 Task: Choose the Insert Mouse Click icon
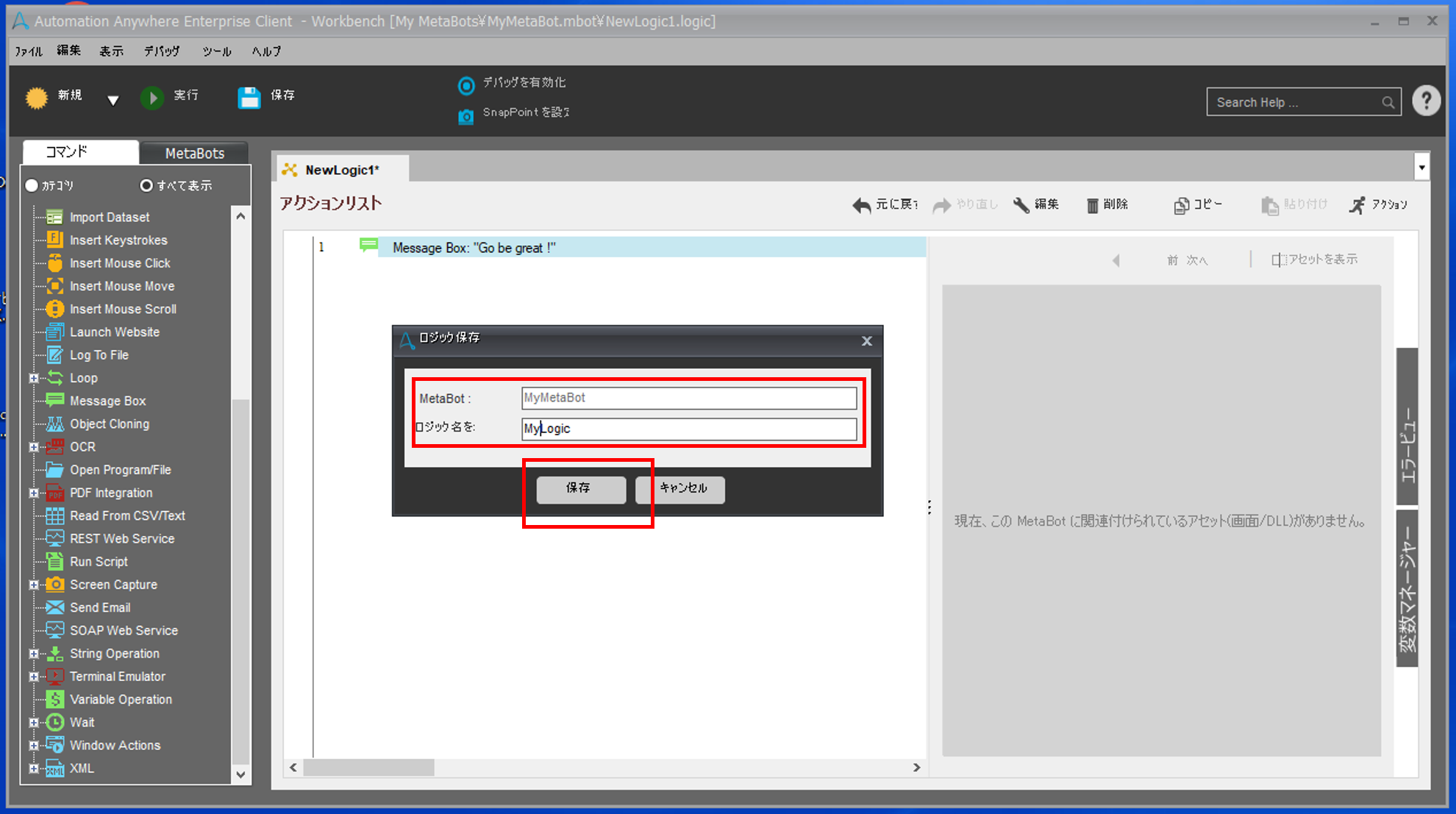tap(54, 263)
